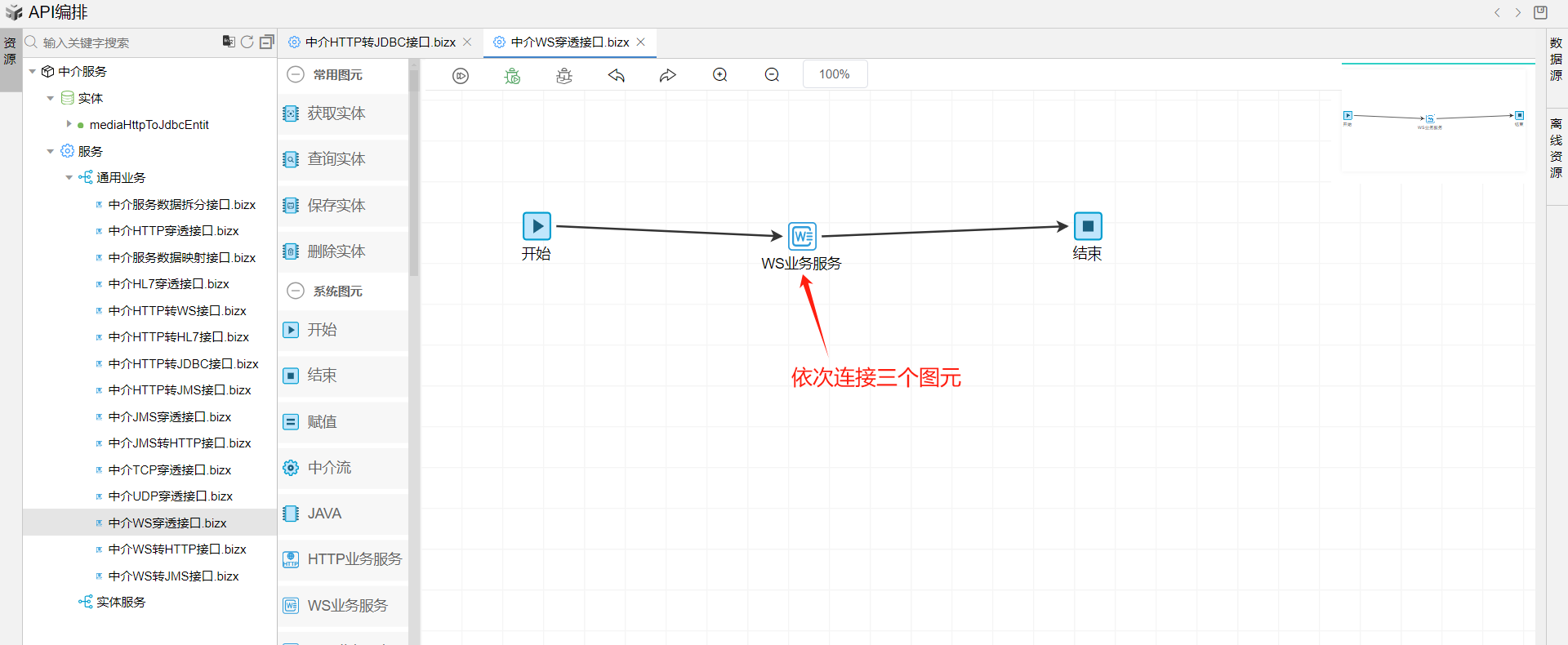This screenshot has width=1568, height=645.
Task: Switch to 中介HTTP转JDBC接口.bizx tab
Action: (x=381, y=42)
